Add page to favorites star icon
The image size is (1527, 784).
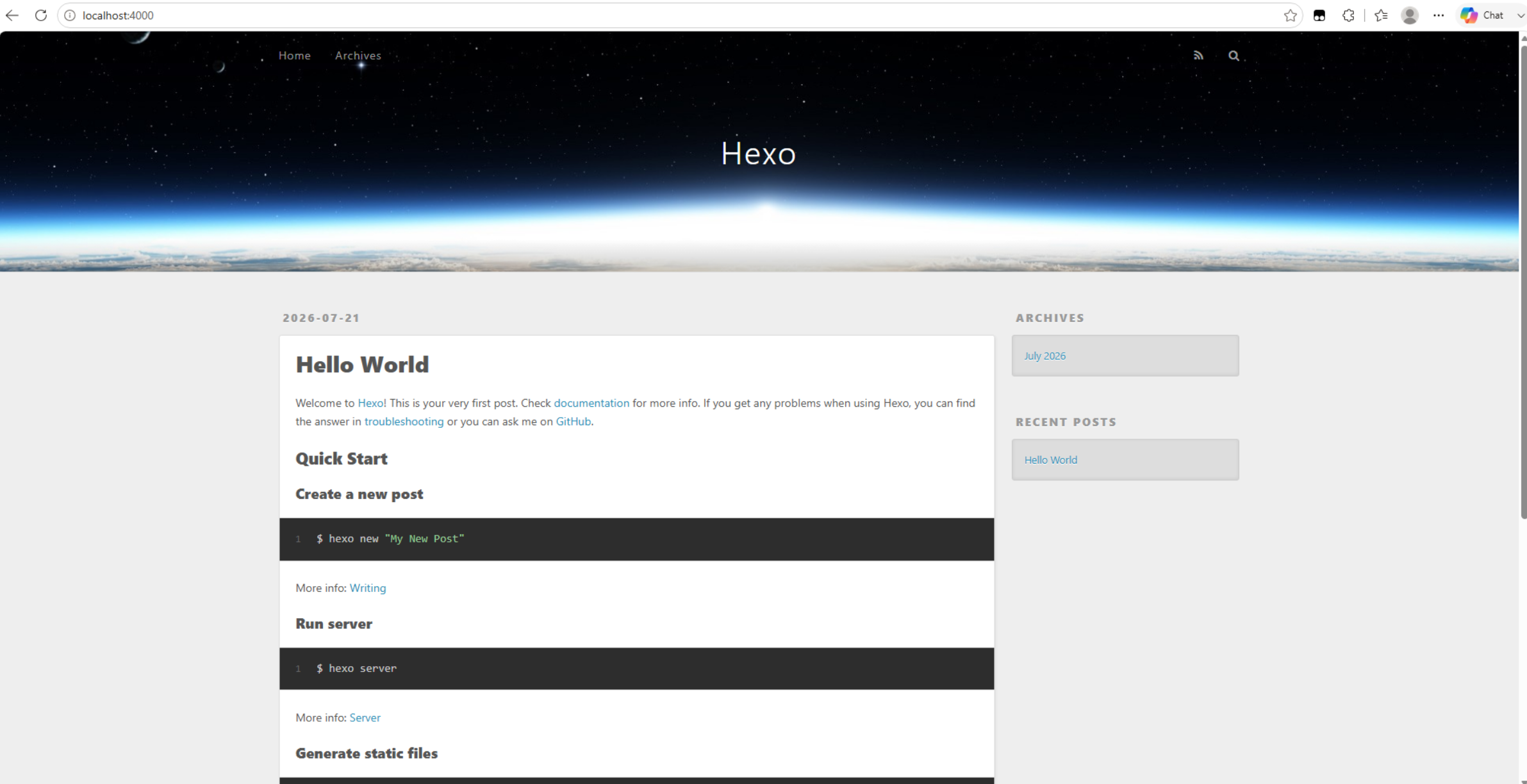(1290, 15)
